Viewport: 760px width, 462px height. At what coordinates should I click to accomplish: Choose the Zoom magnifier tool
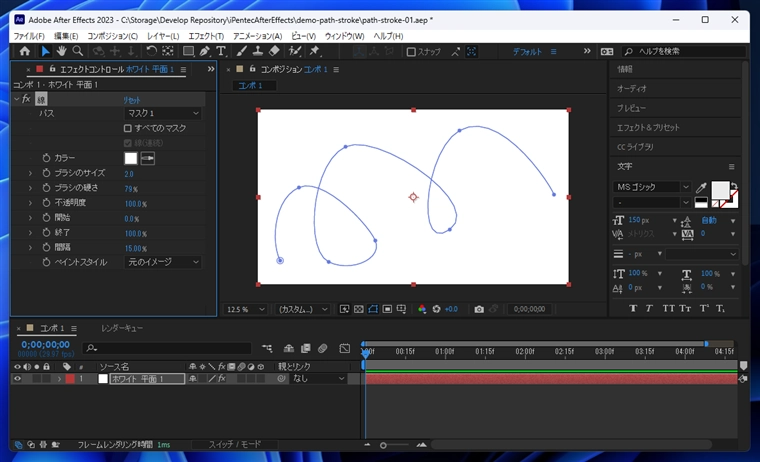point(78,51)
